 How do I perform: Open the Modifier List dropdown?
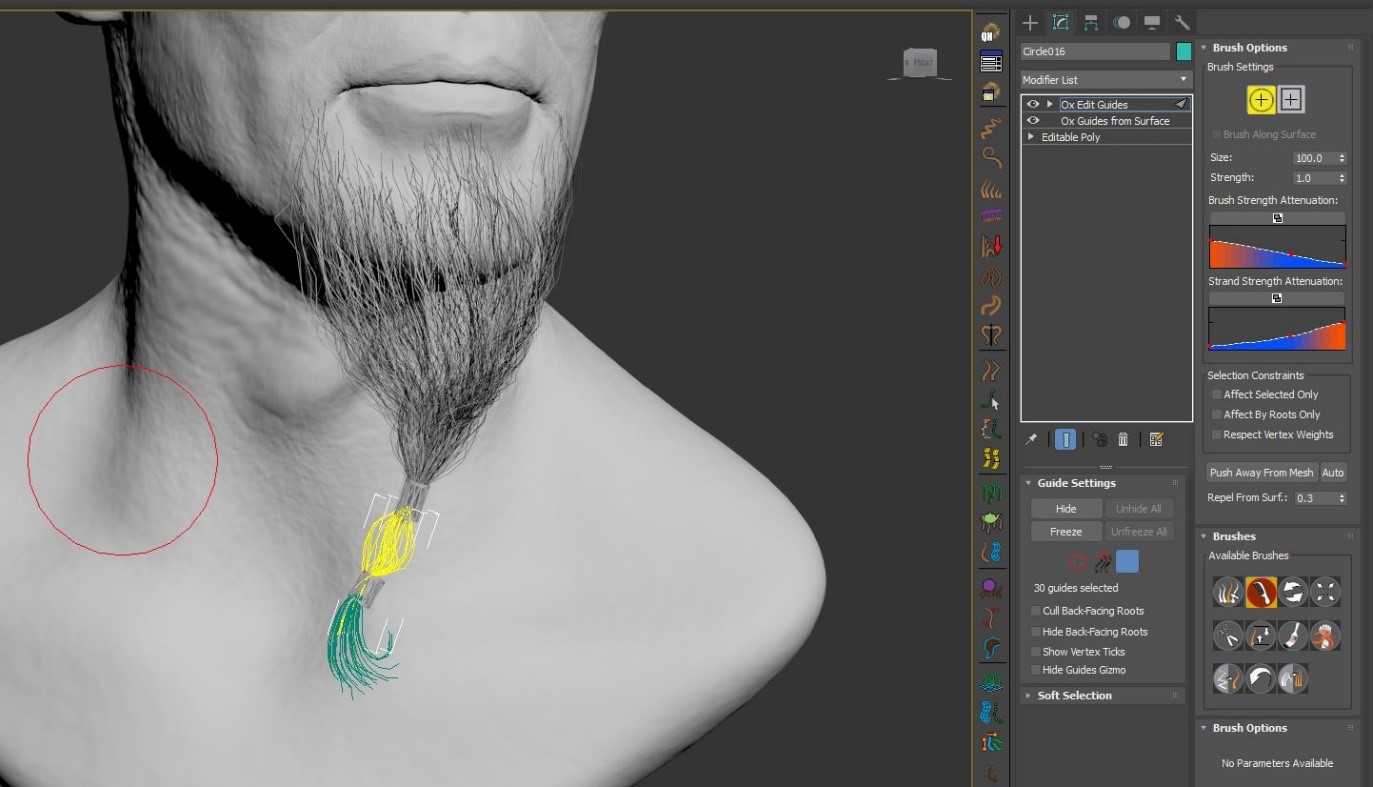1106,80
